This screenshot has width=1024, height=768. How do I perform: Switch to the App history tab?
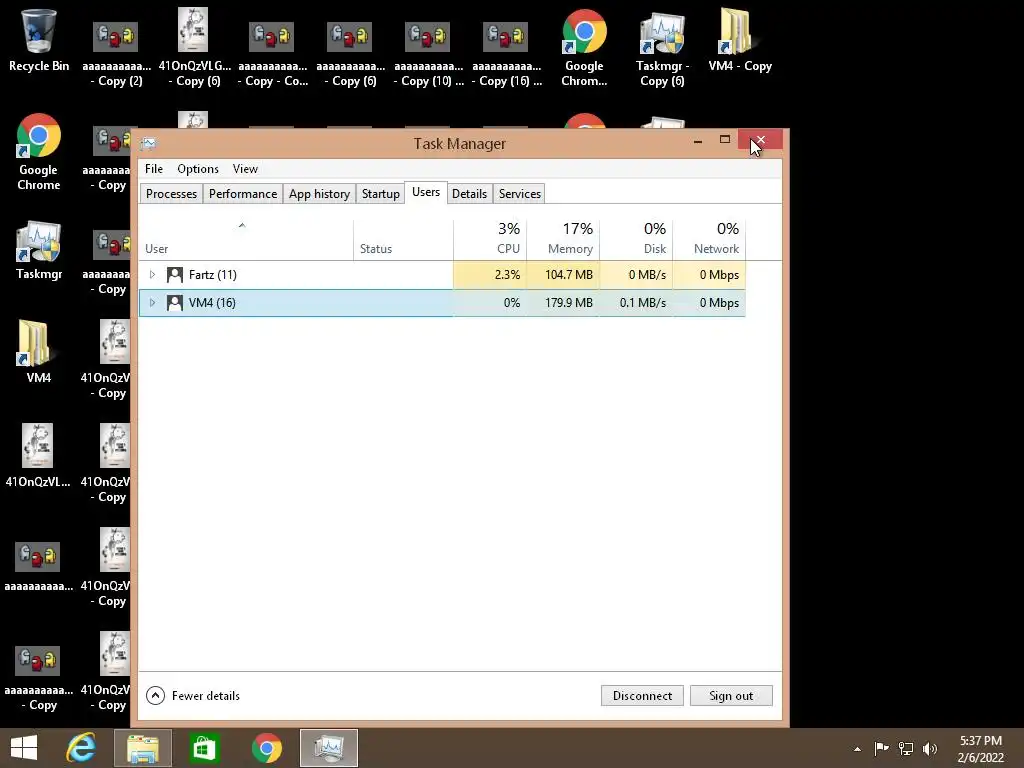319,194
